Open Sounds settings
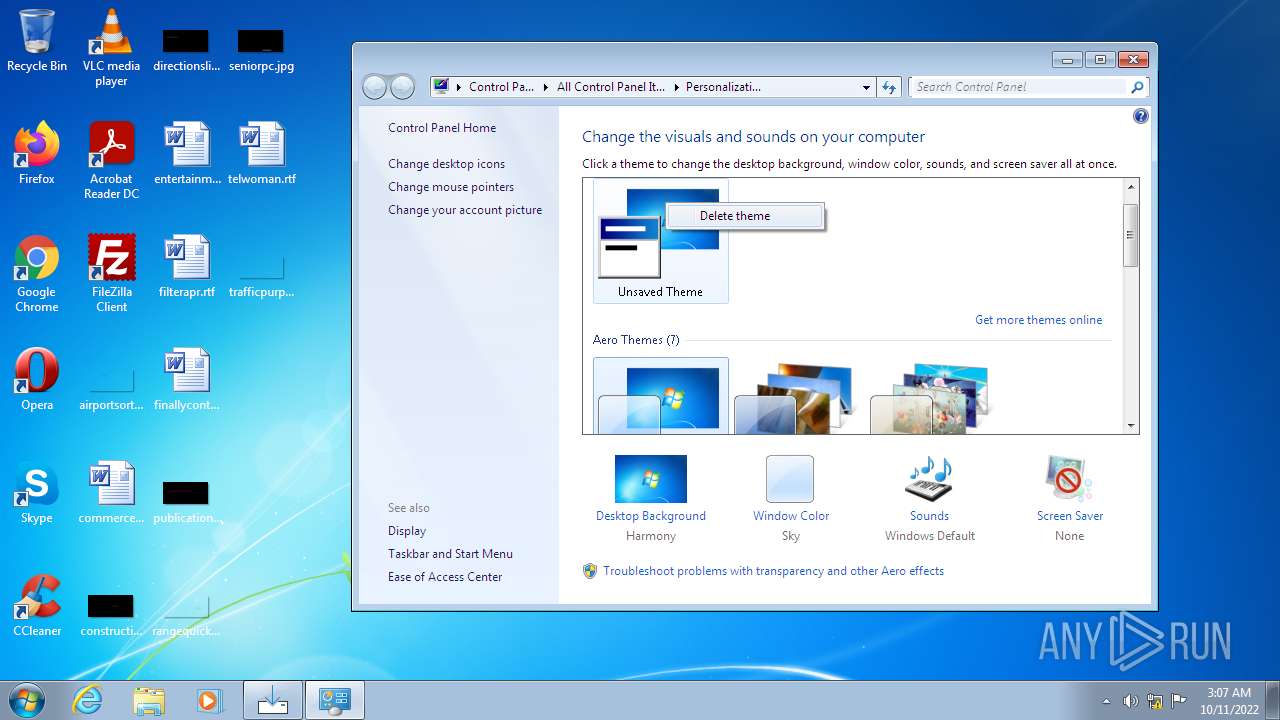The height and width of the screenshot is (720, 1280). (929, 498)
